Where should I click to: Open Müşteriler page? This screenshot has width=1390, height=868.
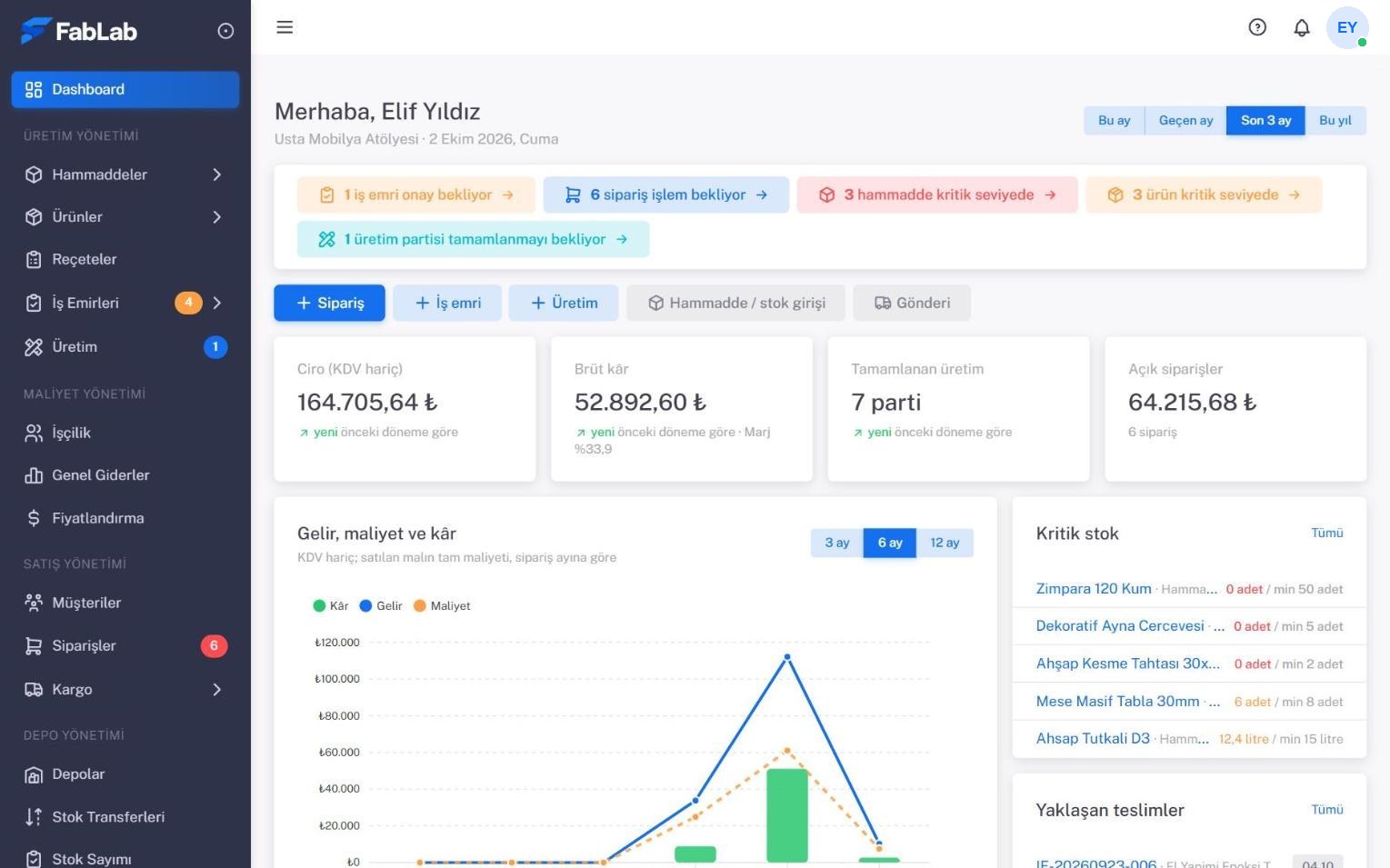(x=125, y=603)
